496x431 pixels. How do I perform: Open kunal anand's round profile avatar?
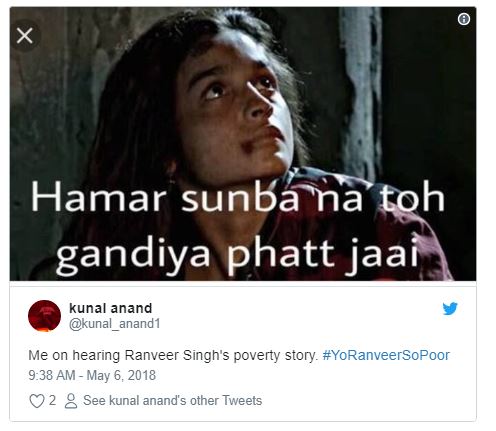click(44, 316)
